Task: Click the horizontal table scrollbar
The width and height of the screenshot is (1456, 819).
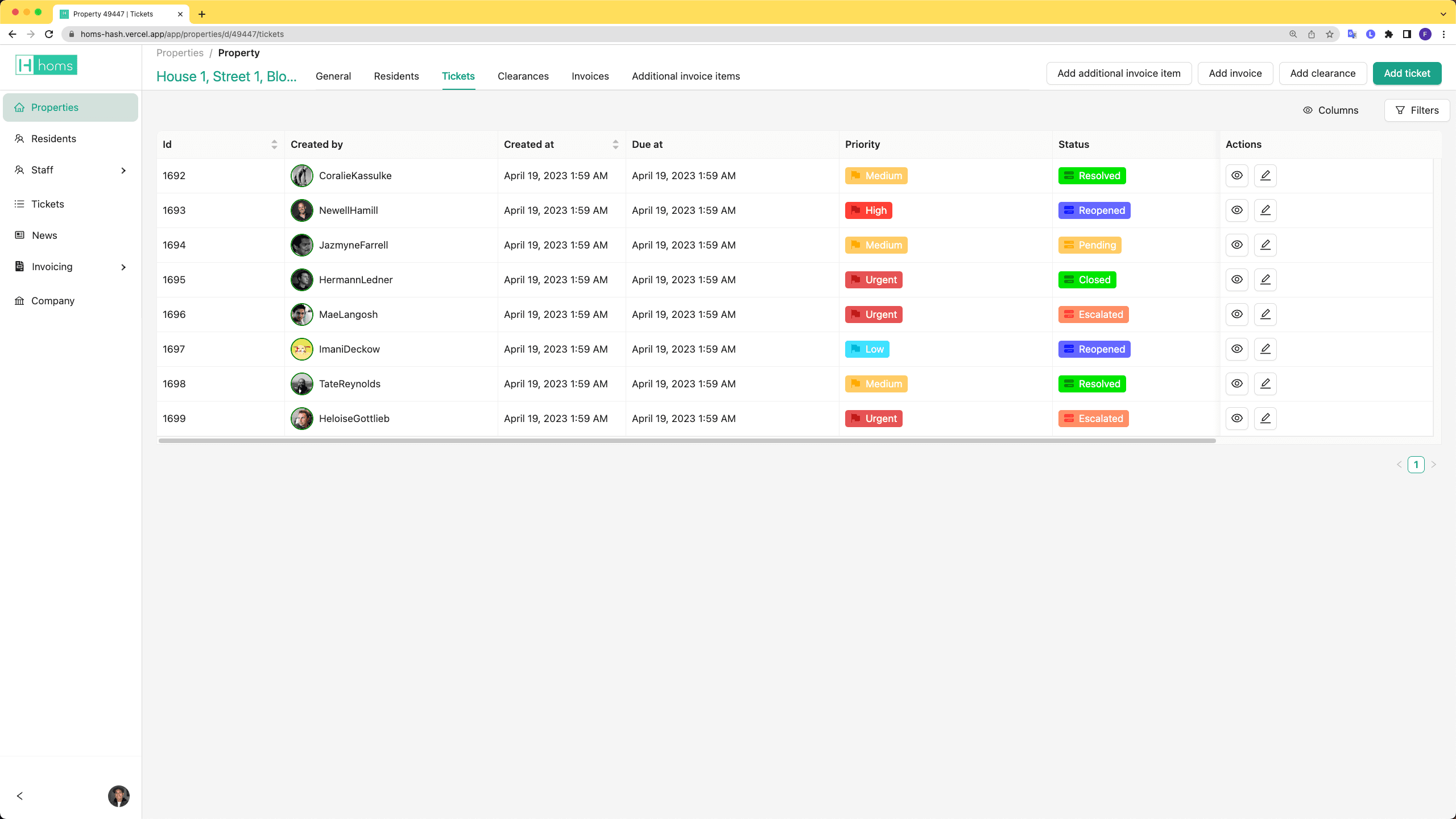Action: click(x=686, y=441)
